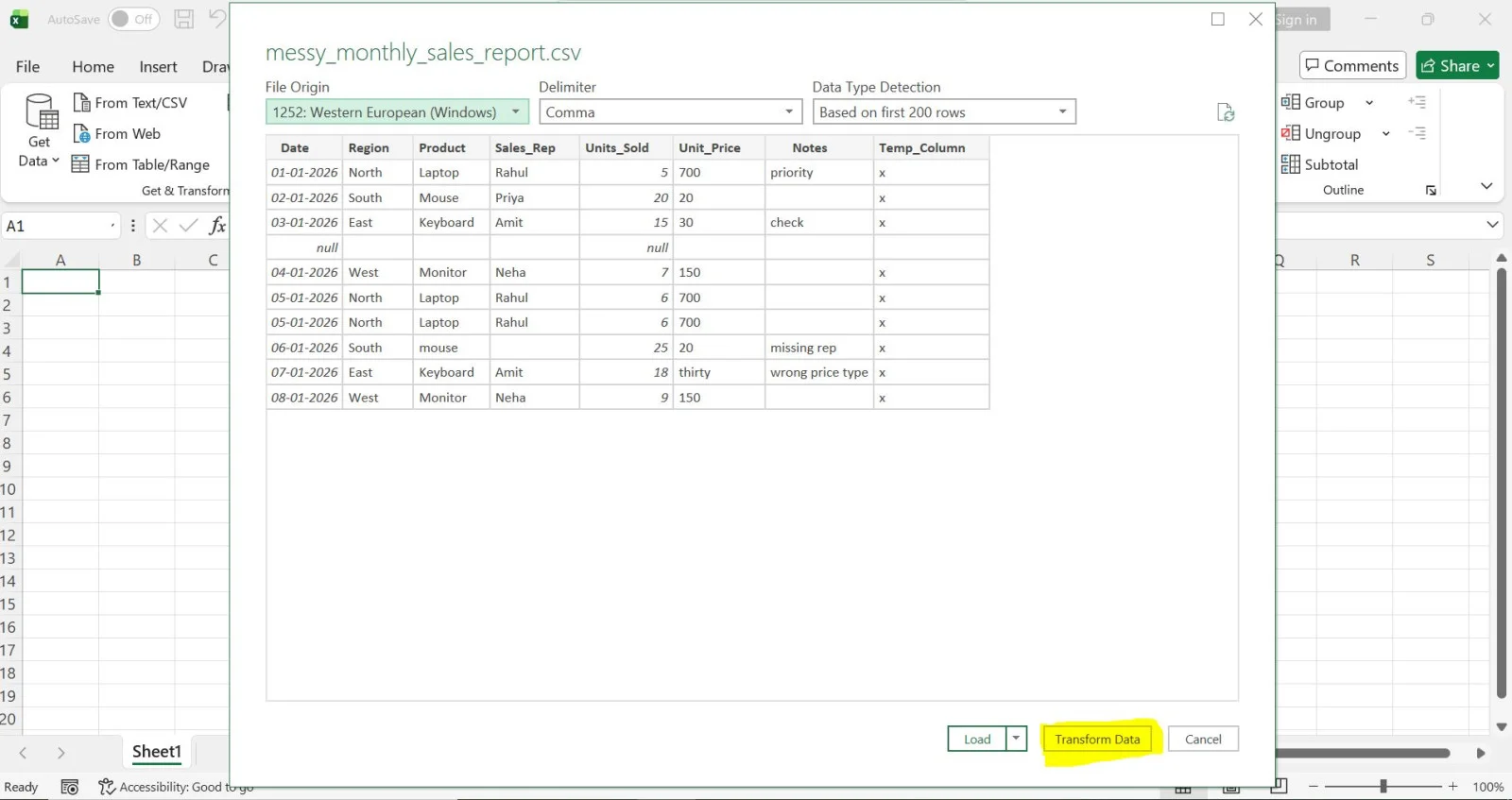
Task: Click the Name Box showing A1
Action: [60, 226]
